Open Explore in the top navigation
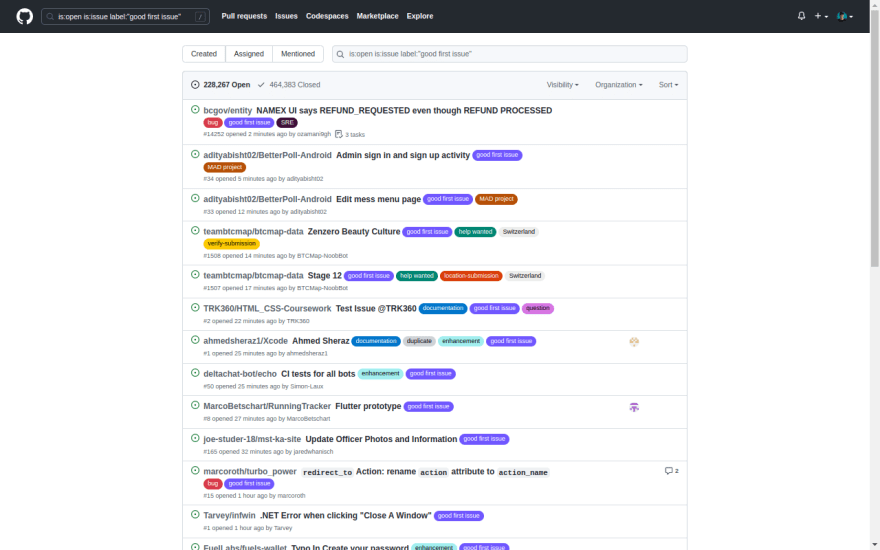 pos(420,16)
